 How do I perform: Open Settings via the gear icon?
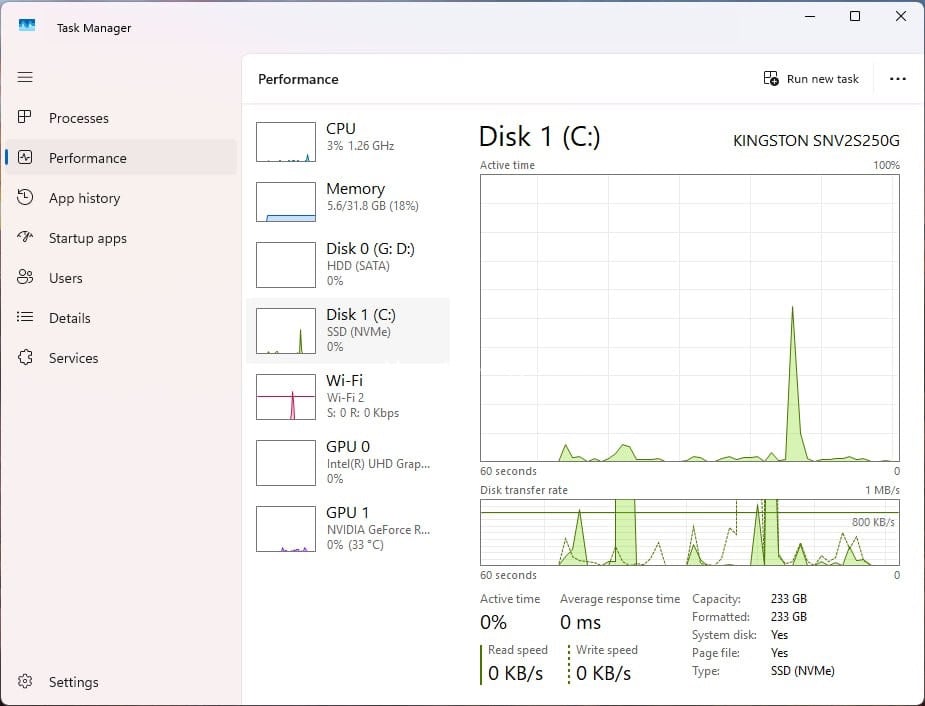click(x=26, y=682)
